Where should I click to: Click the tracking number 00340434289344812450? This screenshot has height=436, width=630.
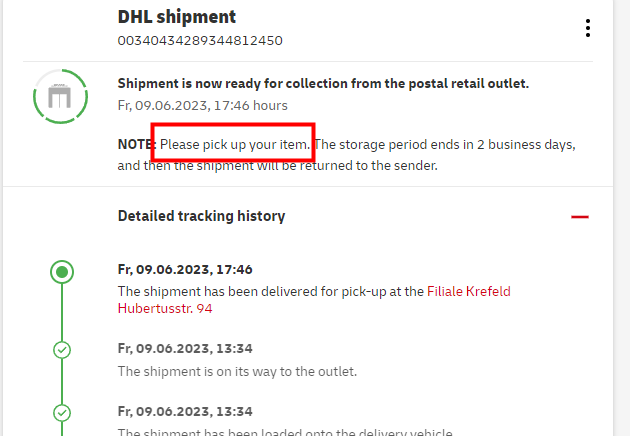[x=199, y=41]
